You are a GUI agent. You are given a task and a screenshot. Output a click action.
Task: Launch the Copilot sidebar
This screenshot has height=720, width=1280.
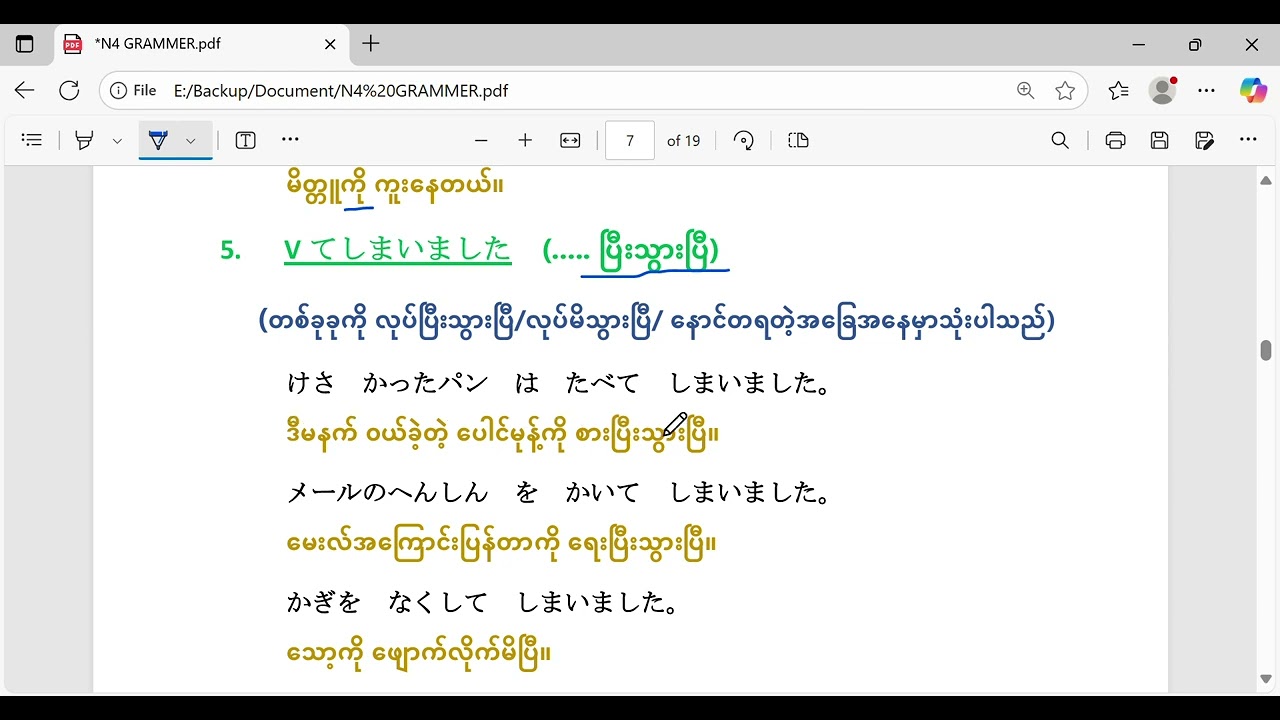point(1253,90)
